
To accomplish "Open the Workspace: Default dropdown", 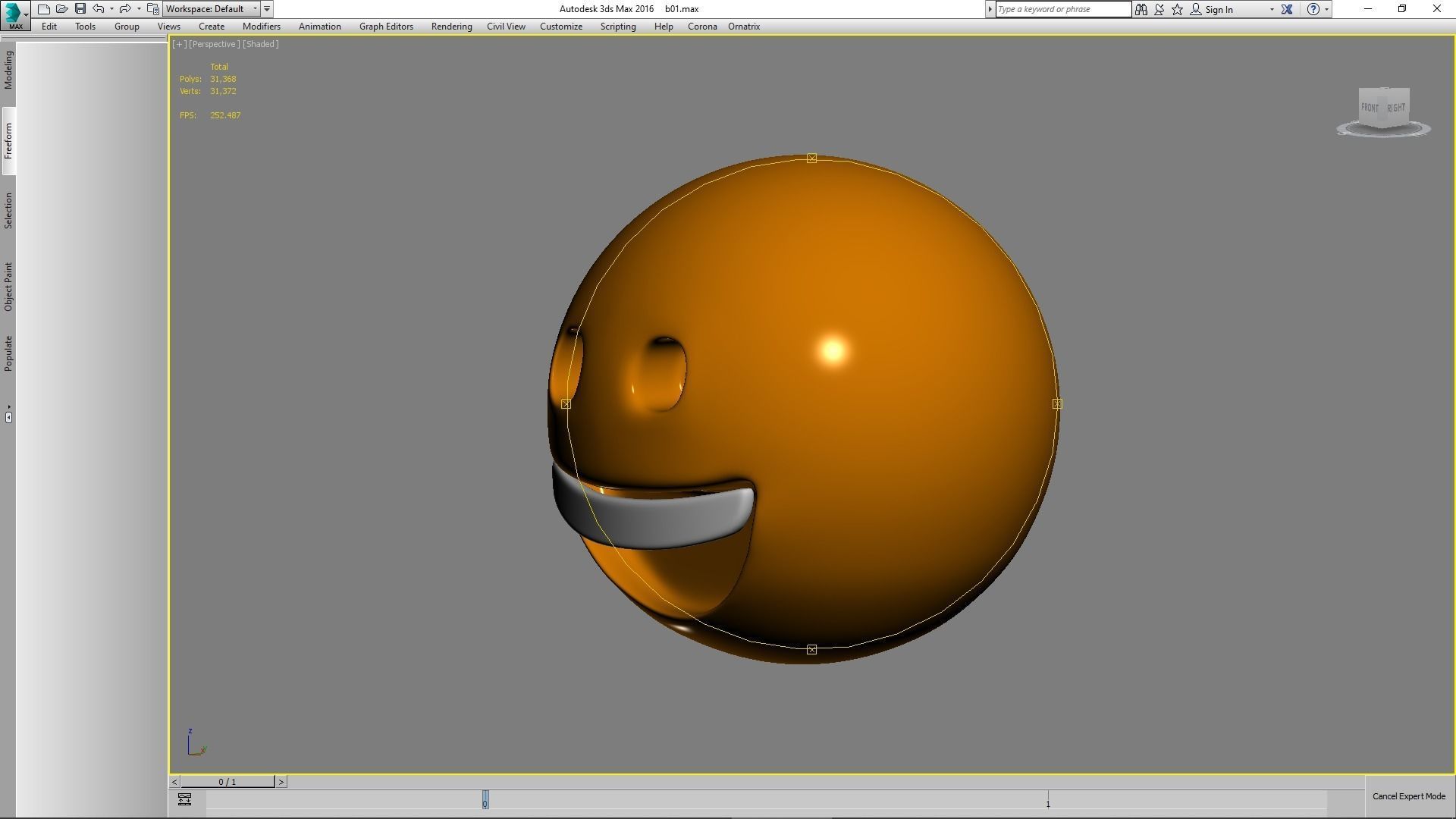I will tap(212, 9).
